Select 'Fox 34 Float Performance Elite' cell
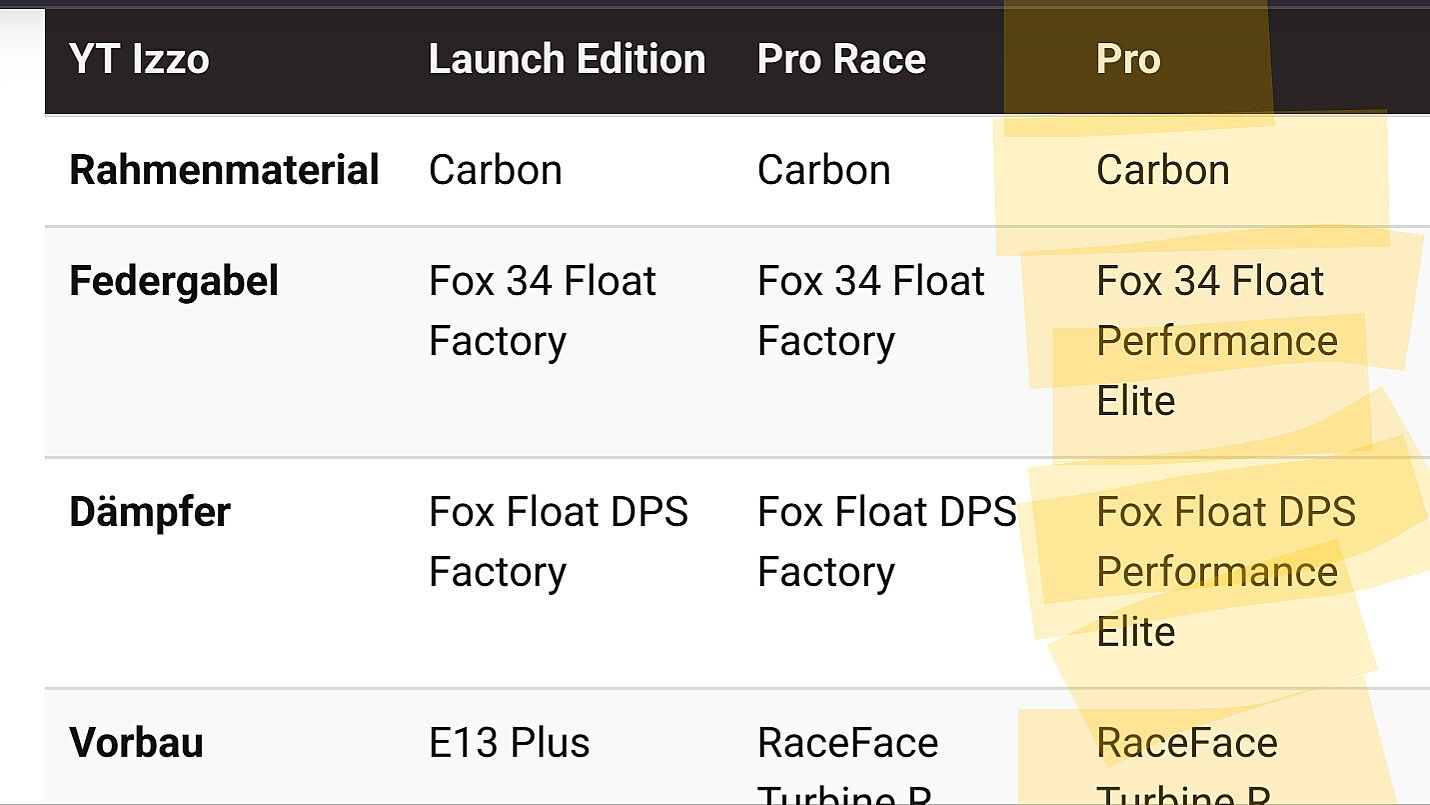 (x=1216, y=341)
